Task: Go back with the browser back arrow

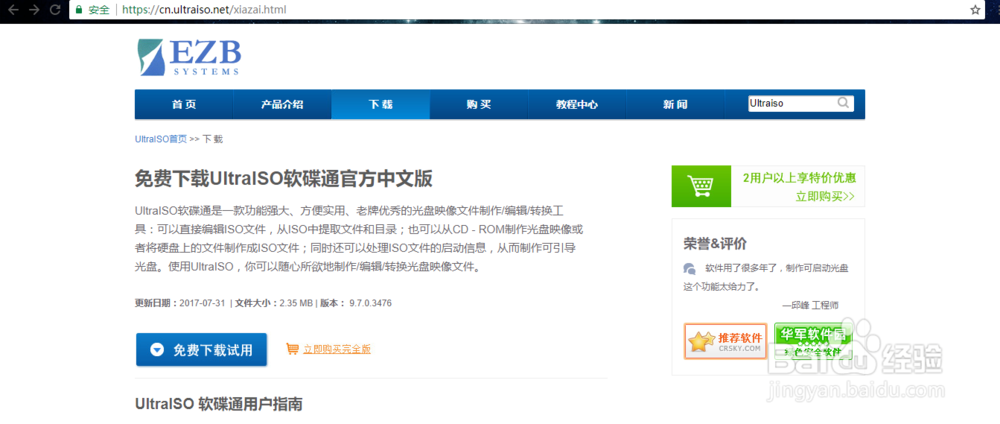Action: (13, 10)
